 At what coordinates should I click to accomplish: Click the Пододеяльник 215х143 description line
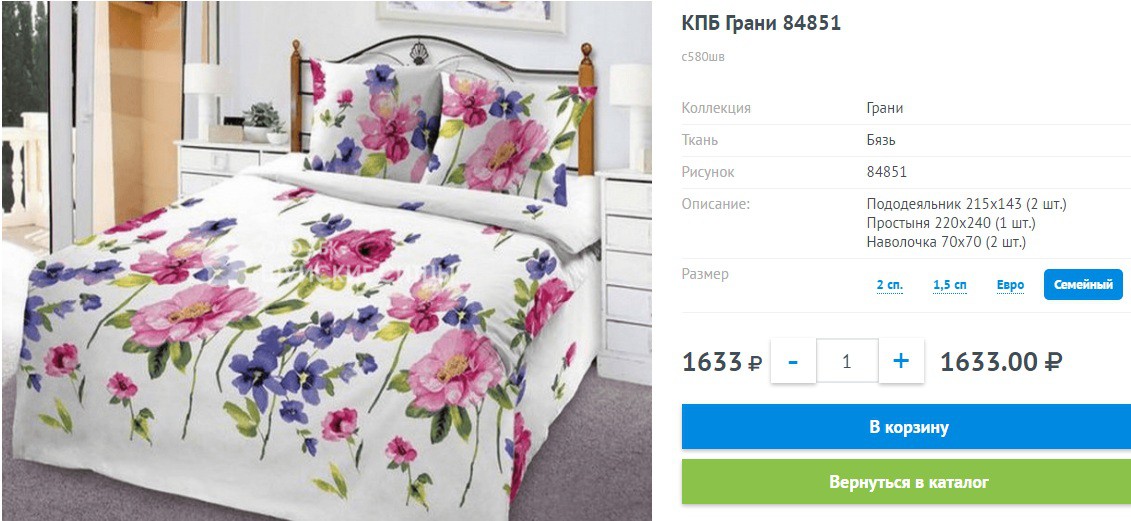point(967,204)
